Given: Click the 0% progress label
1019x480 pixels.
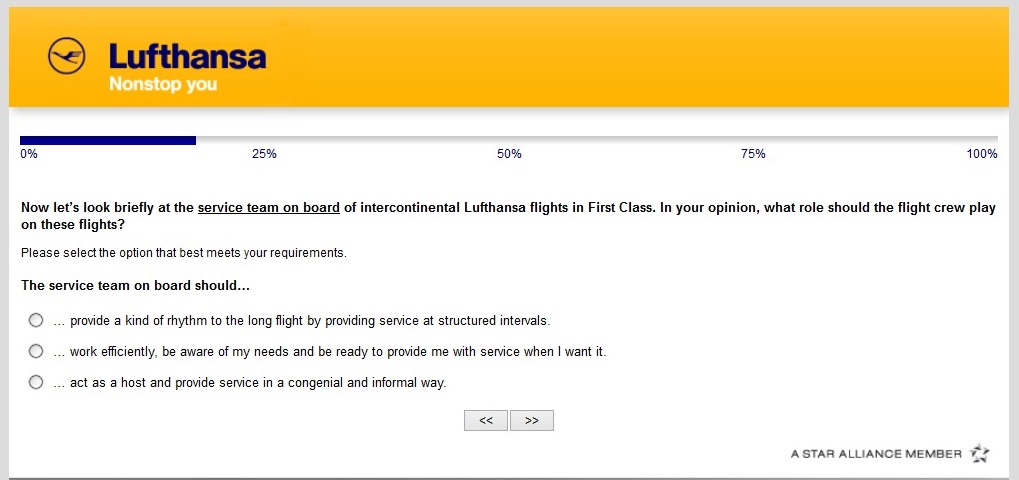Looking at the screenshot, I should point(29,154).
